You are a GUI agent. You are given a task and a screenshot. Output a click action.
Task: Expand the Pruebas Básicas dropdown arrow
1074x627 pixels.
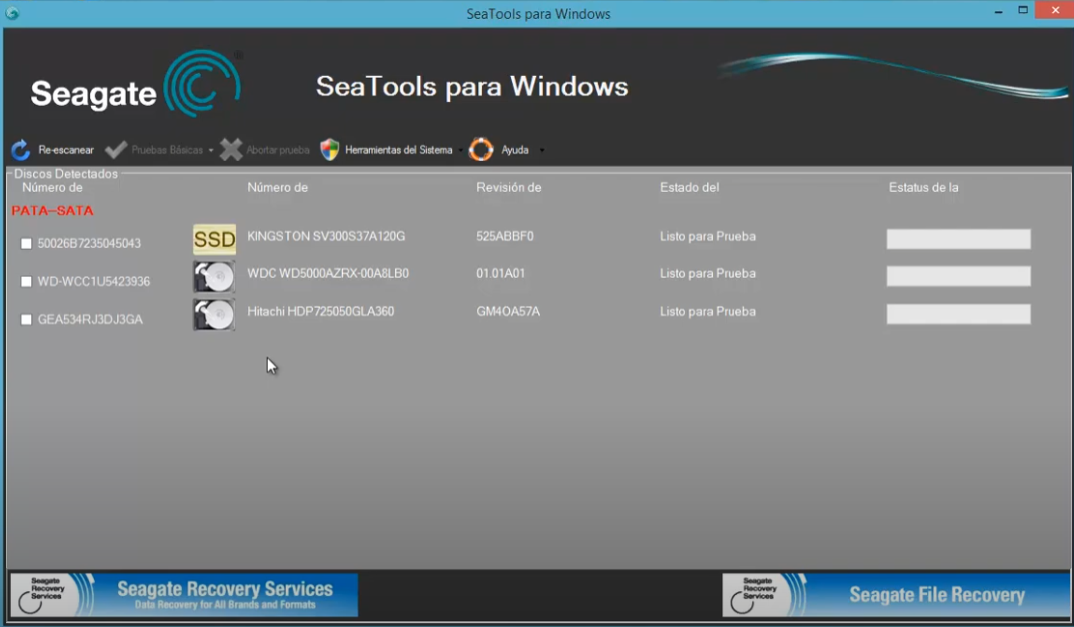[211, 151]
